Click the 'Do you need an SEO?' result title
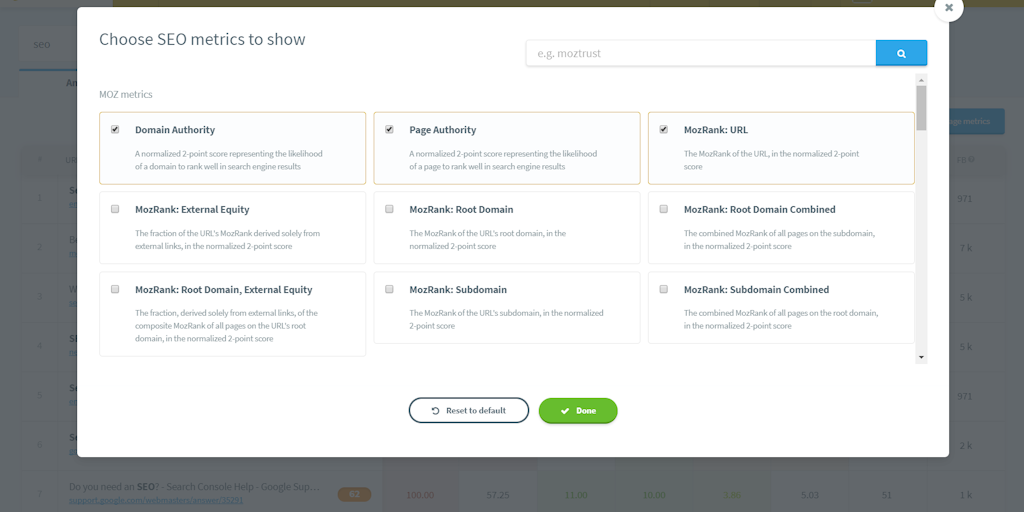This screenshot has height=512, width=1024. pyautogui.click(x=194, y=487)
